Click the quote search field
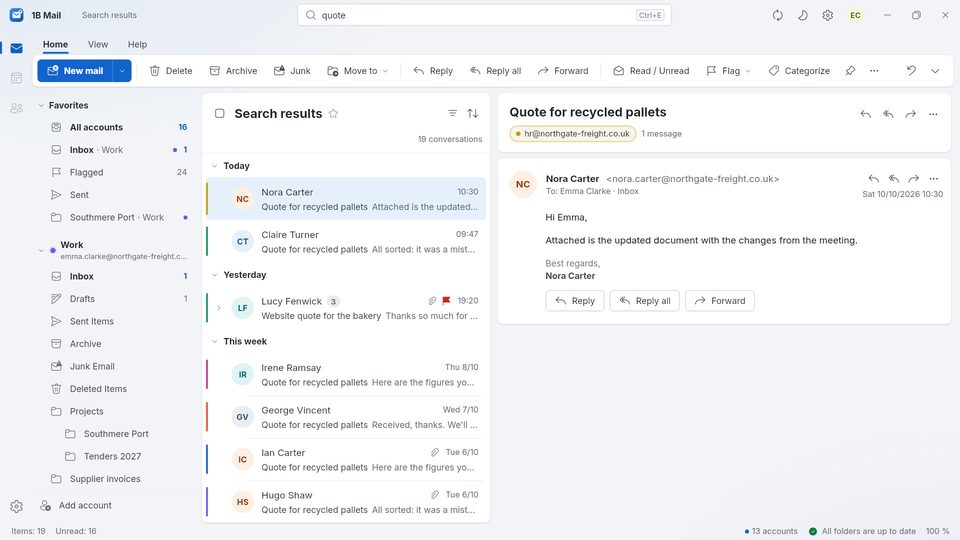Screen dimensions: 960x540 [484, 15]
